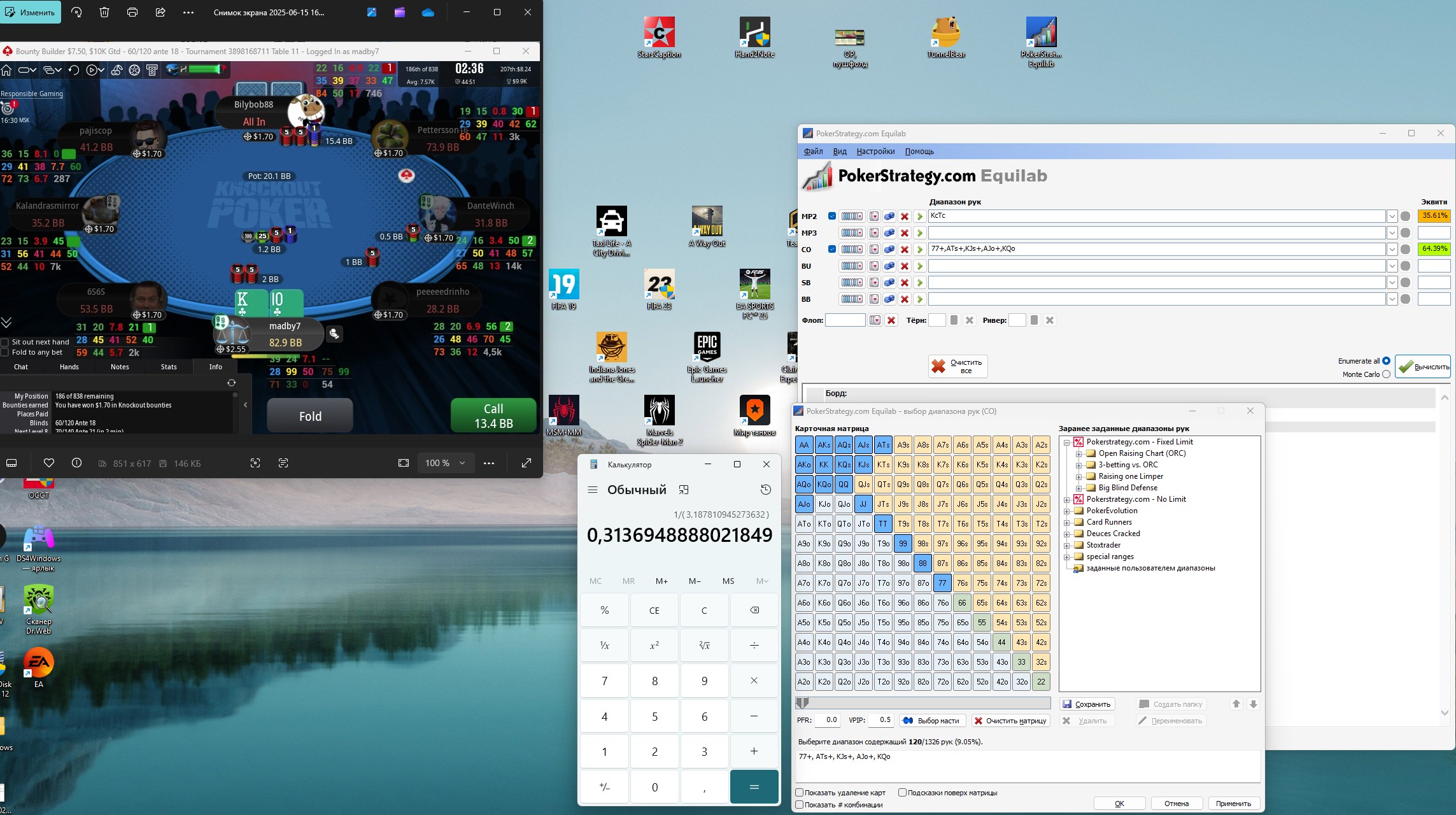Open the Настройки menu in Equilab

click(x=875, y=152)
